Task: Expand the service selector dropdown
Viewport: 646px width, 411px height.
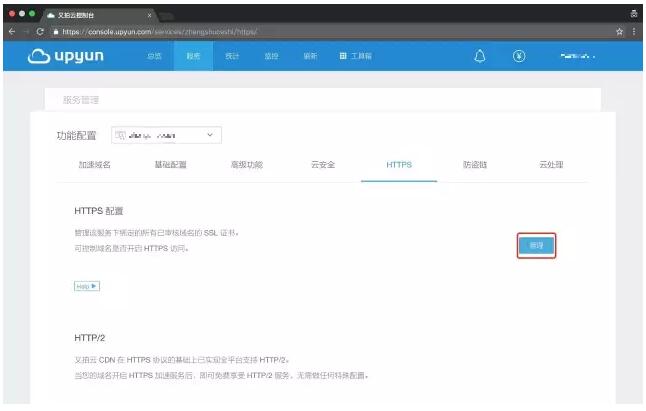Action: tap(166, 135)
